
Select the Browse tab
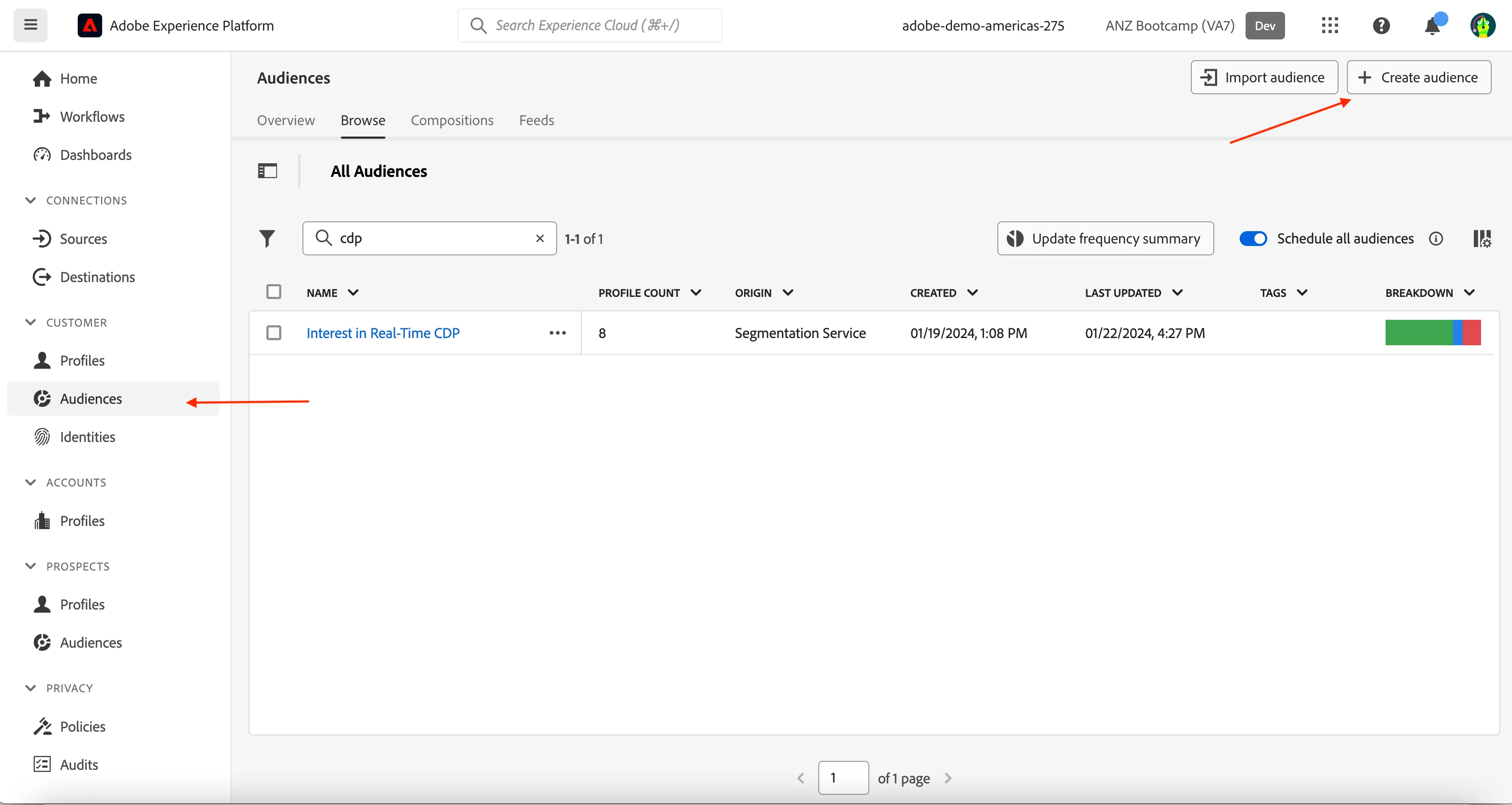[x=363, y=120]
